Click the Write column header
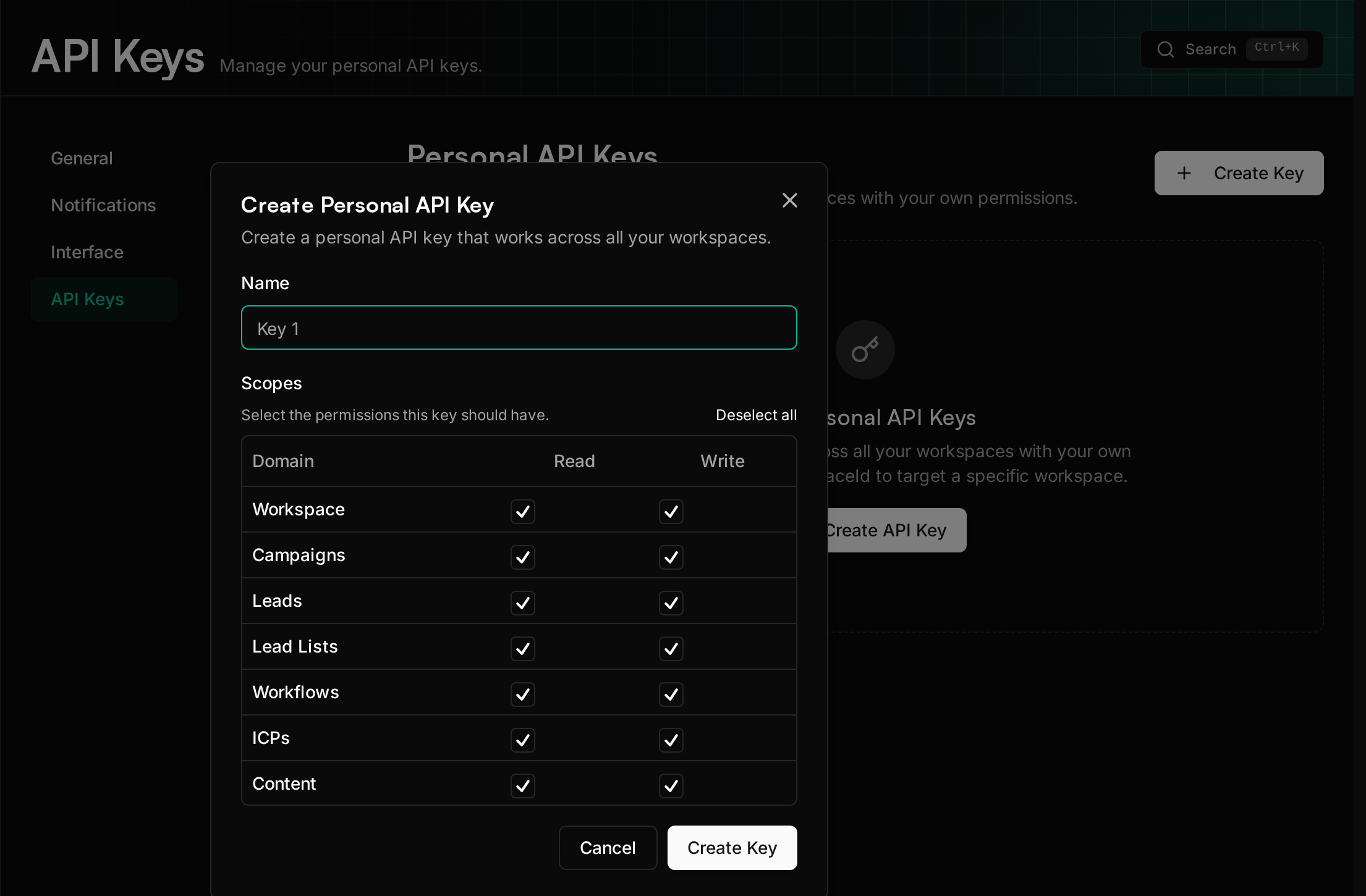 click(722, 461)
